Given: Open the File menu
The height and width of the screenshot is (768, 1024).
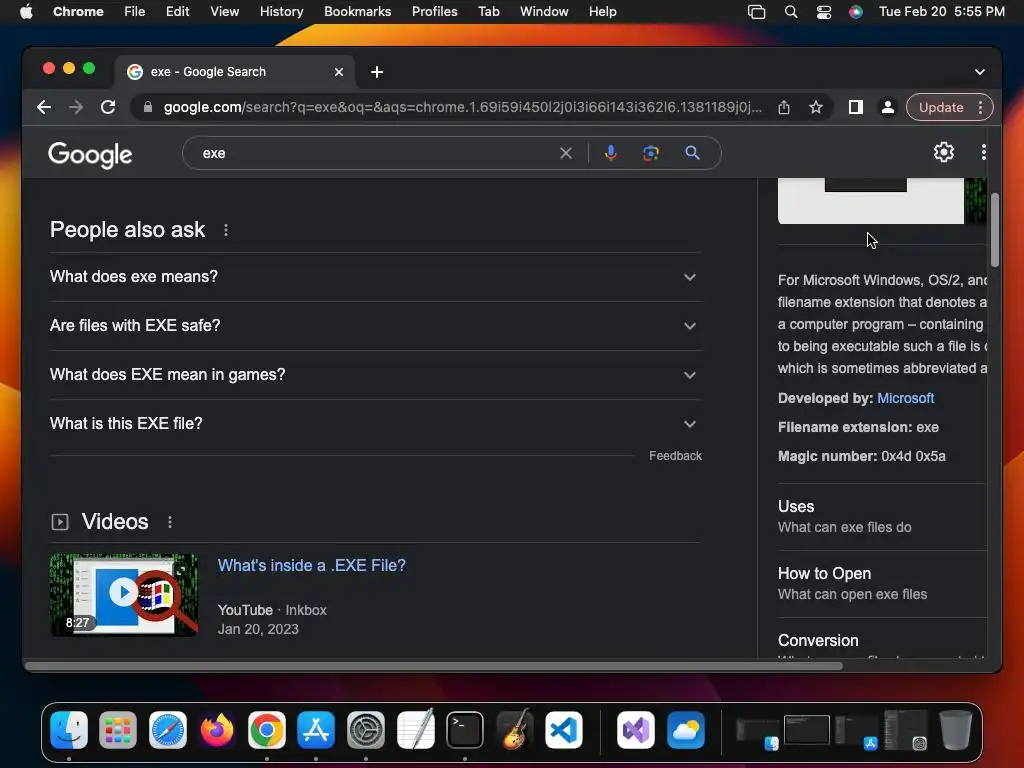Looking at the screenshot, I should click(x=135, y=12).
